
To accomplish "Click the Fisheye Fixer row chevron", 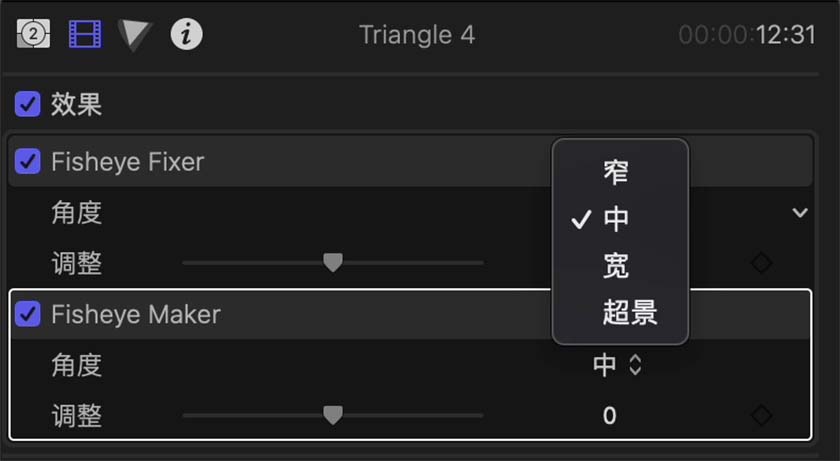I will pos(799,212).
